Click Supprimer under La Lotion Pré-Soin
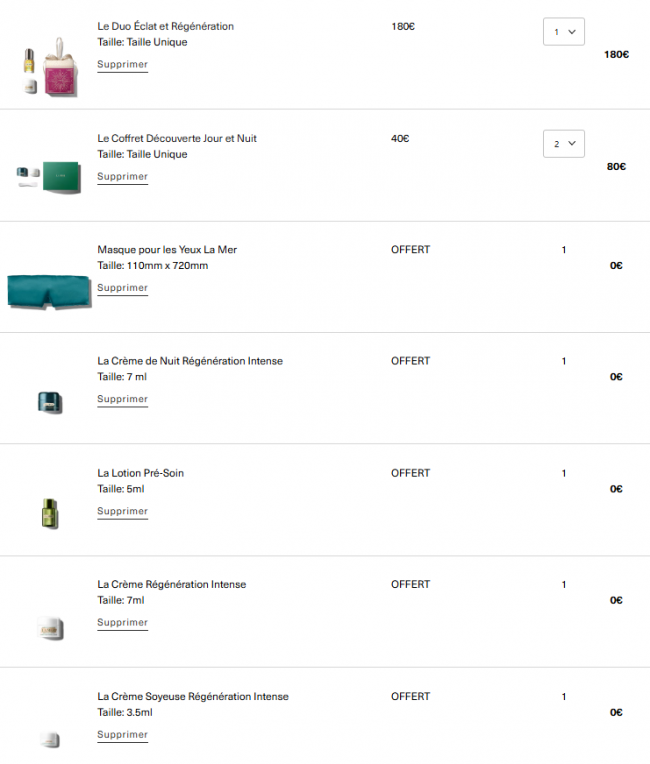The height and width of the screenshot is (764, 650). coord(122,511)
